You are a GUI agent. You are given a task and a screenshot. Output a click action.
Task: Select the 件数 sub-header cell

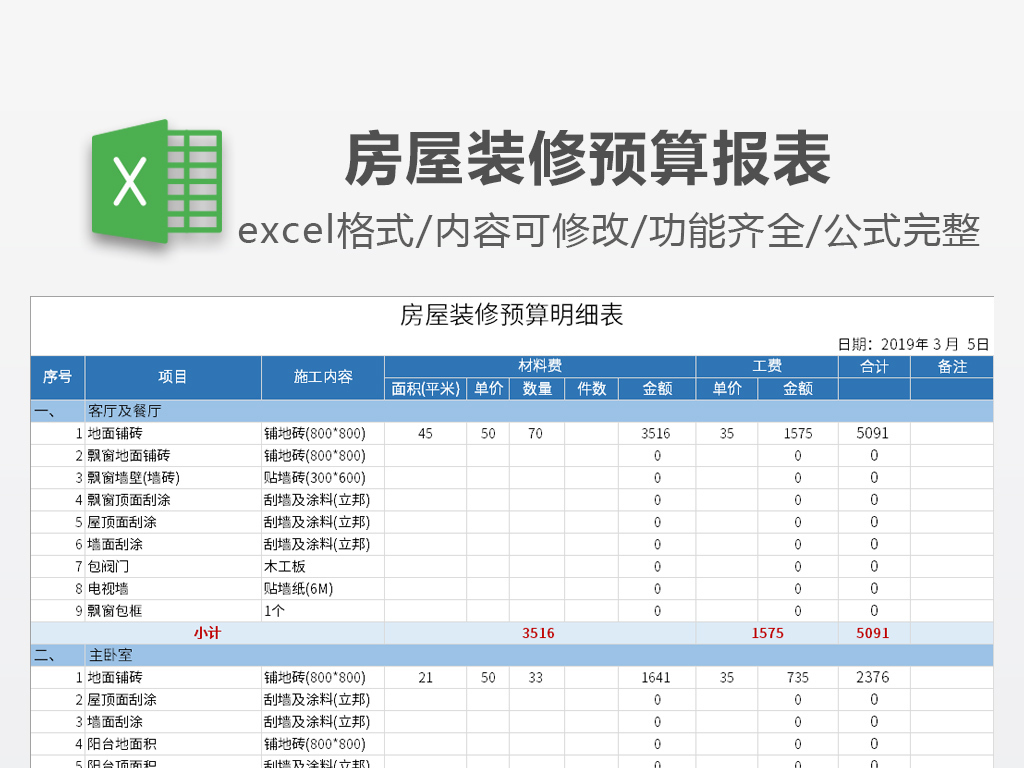tap(591, 389)
